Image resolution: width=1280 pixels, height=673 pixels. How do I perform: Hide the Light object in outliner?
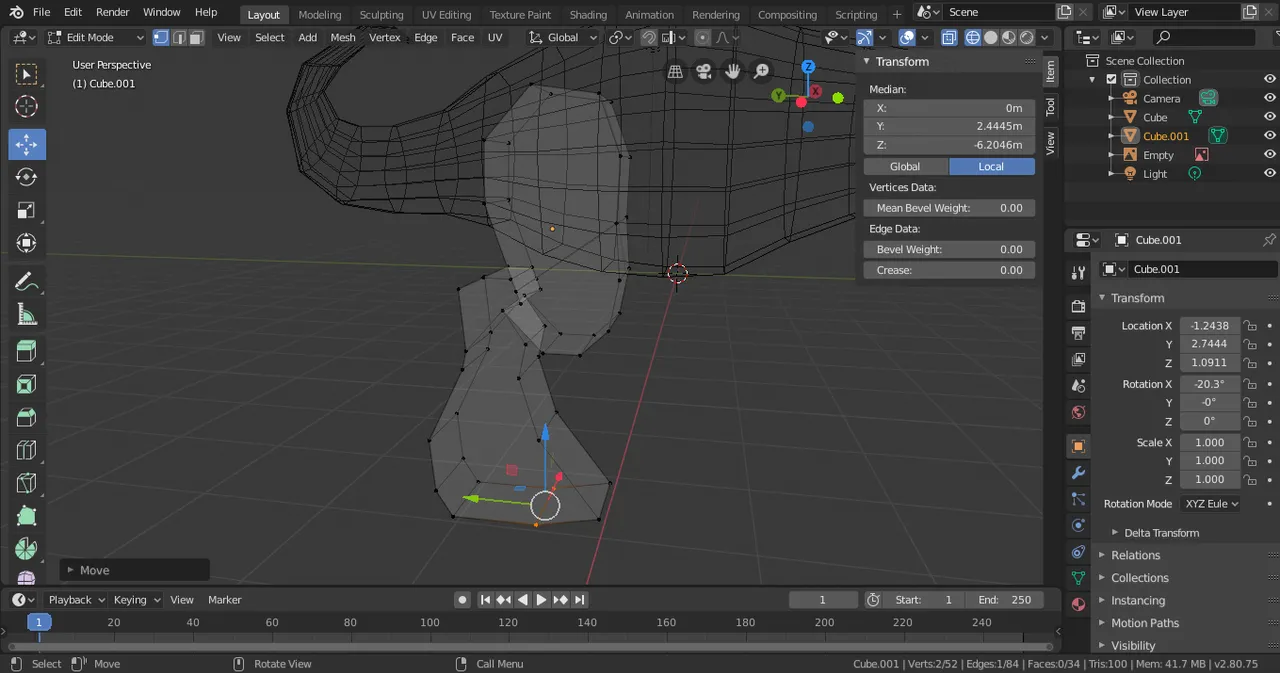tap(1269, 174)
